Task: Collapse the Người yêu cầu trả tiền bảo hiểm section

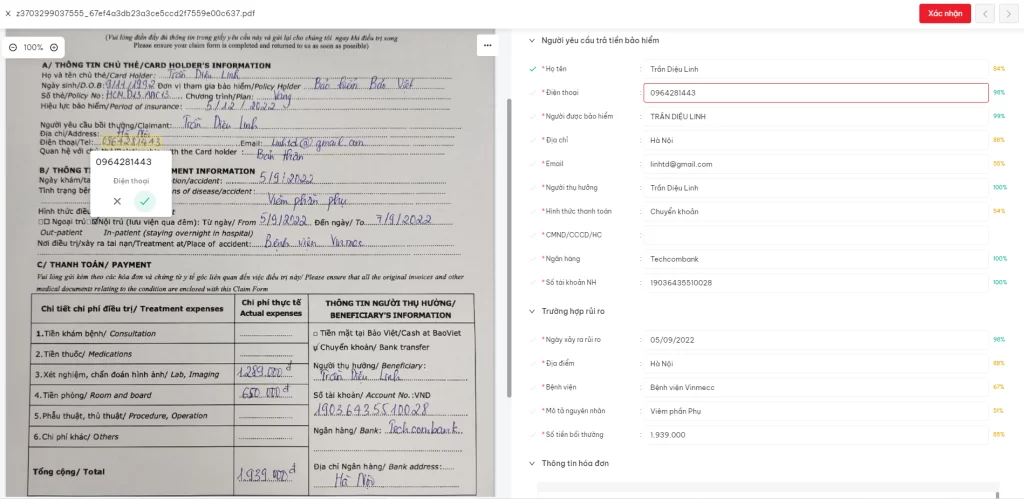Action: point(532,40)
